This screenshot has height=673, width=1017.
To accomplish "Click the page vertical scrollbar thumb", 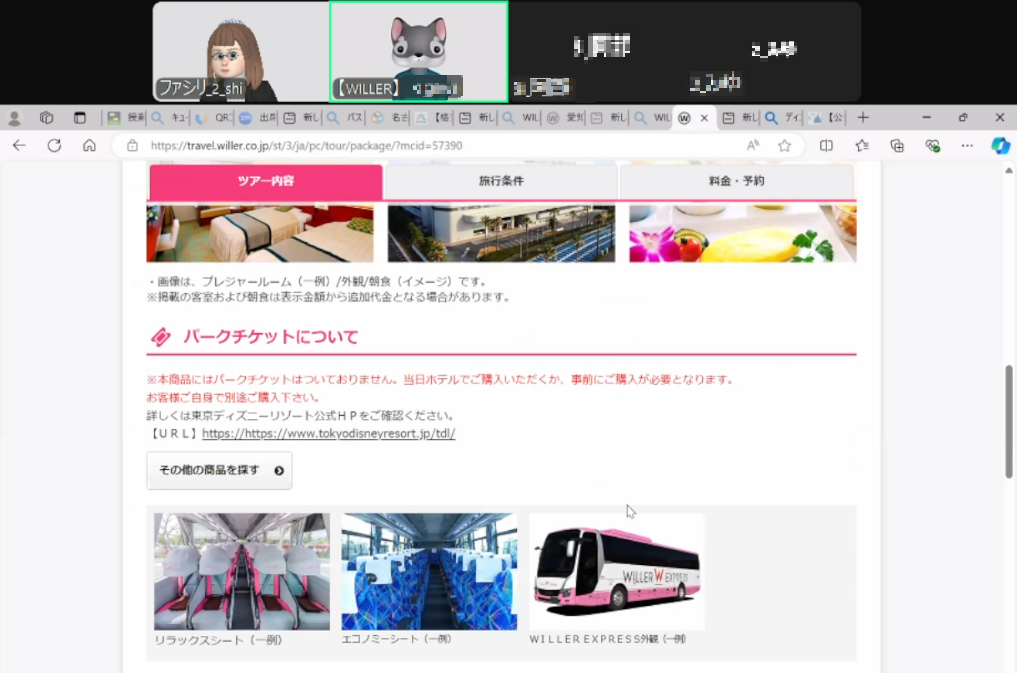I will pos(1009,422).
